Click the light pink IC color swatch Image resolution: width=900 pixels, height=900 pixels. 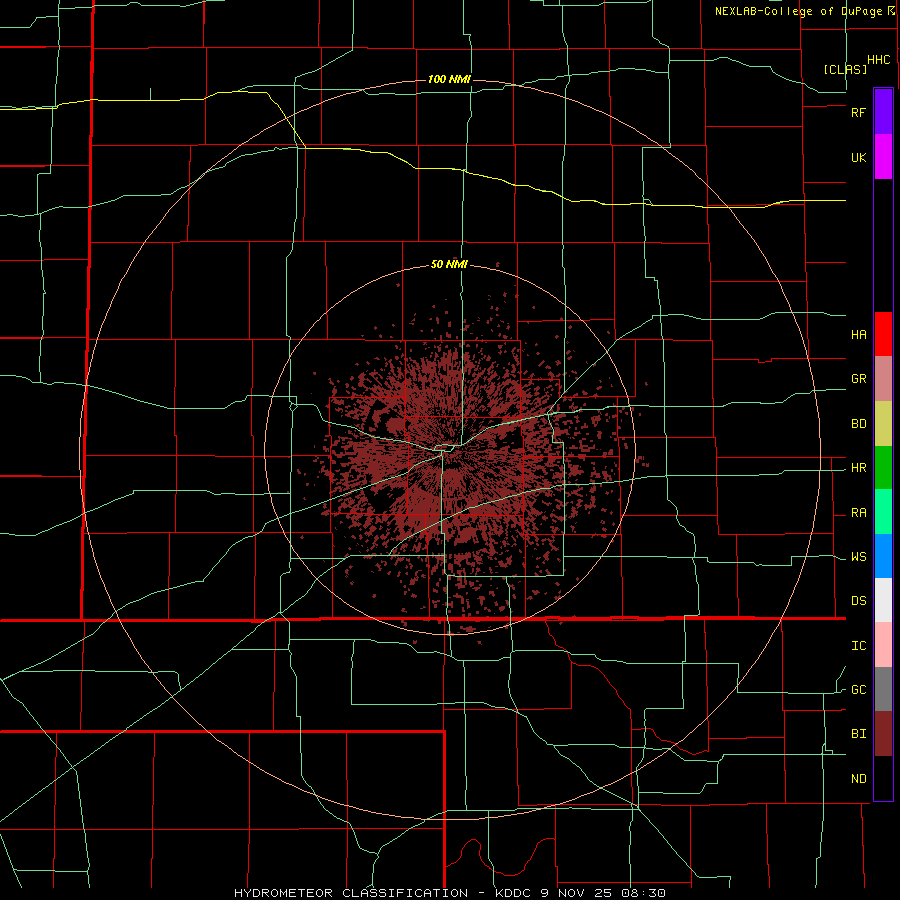tap(883, 645)
